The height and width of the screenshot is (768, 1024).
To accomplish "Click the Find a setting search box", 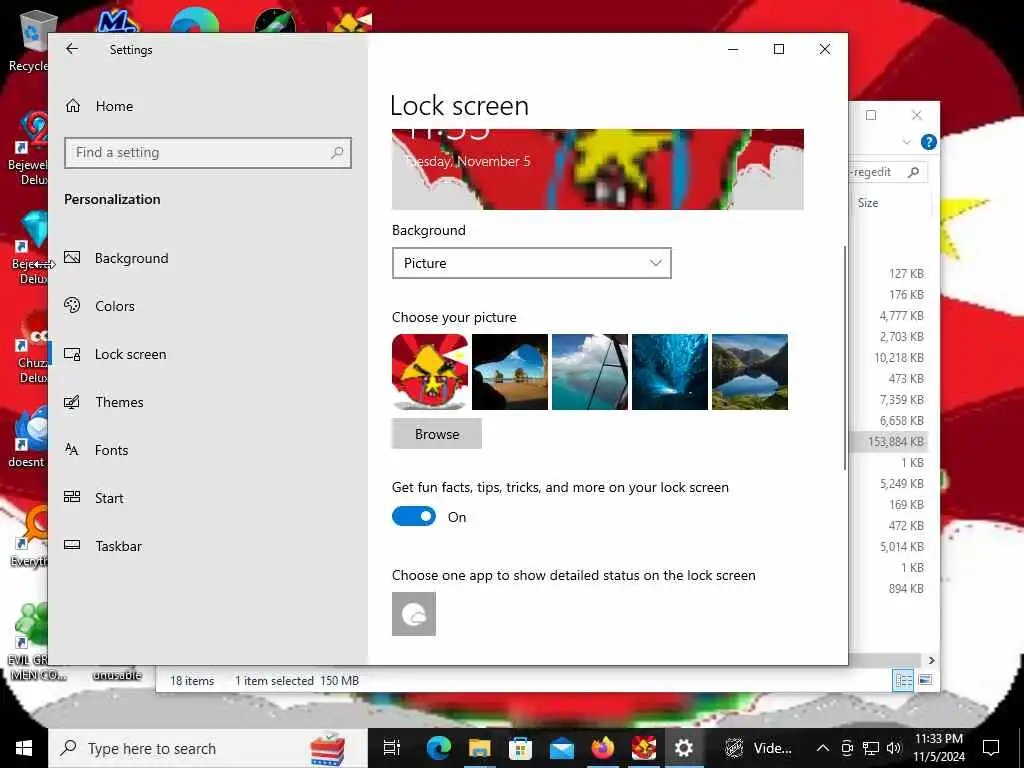I will pos(208,153).
